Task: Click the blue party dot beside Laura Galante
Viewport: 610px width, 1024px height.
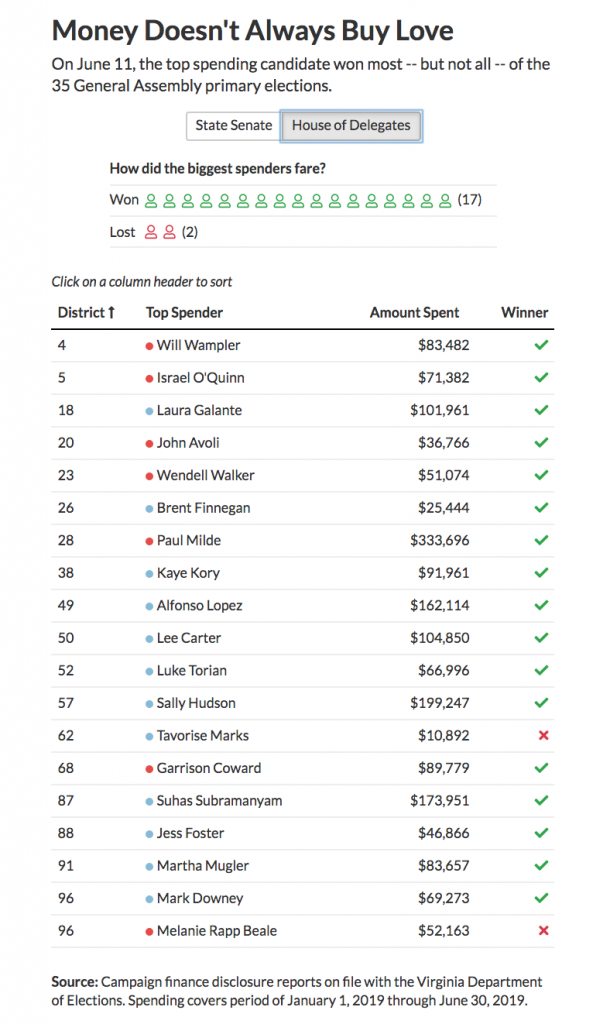Action: tap(149, 411)
